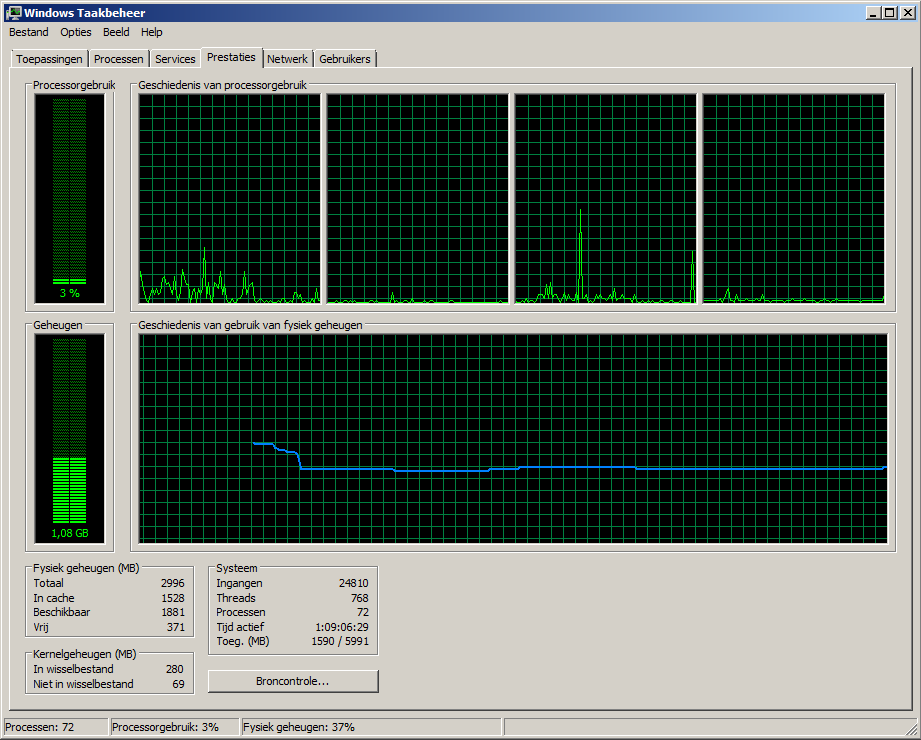This screenshot has width=921, height=740.
Task: Click the Niet in wisselbestand value 69
Action: tap(179, 684)
